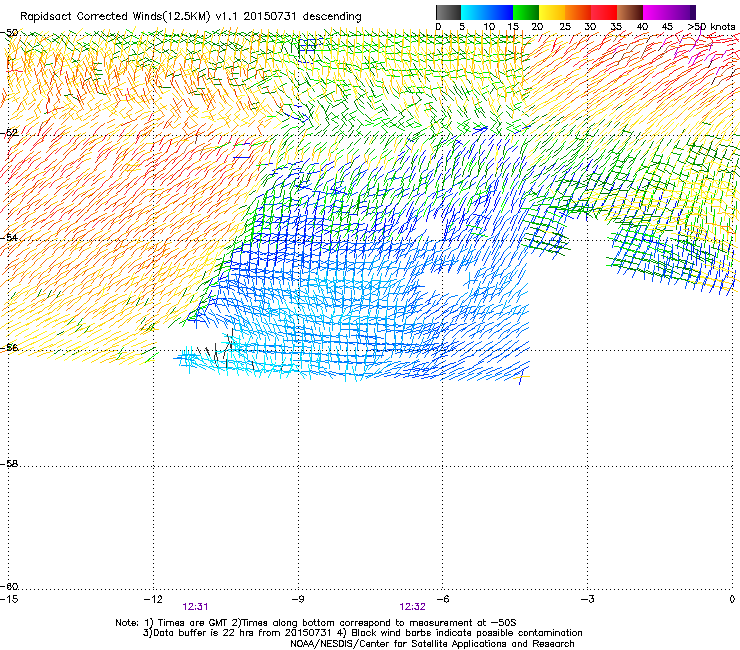This screenshot has width=740, height=650.
Task: Click the '>50 knots' legend label
Action: coord(711,27)
